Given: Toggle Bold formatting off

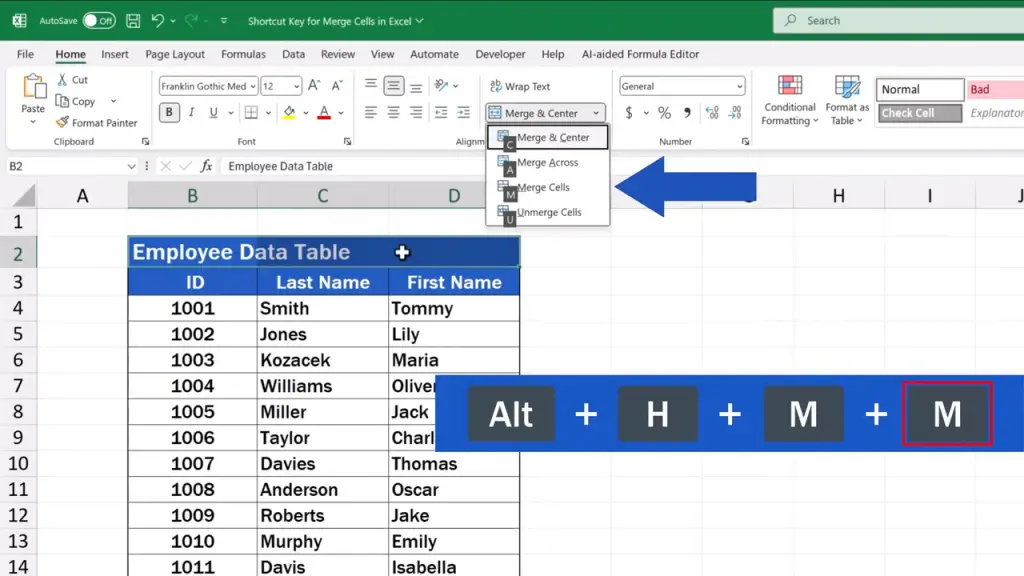Looking at the screenshot, I should (x=169, y=113).
